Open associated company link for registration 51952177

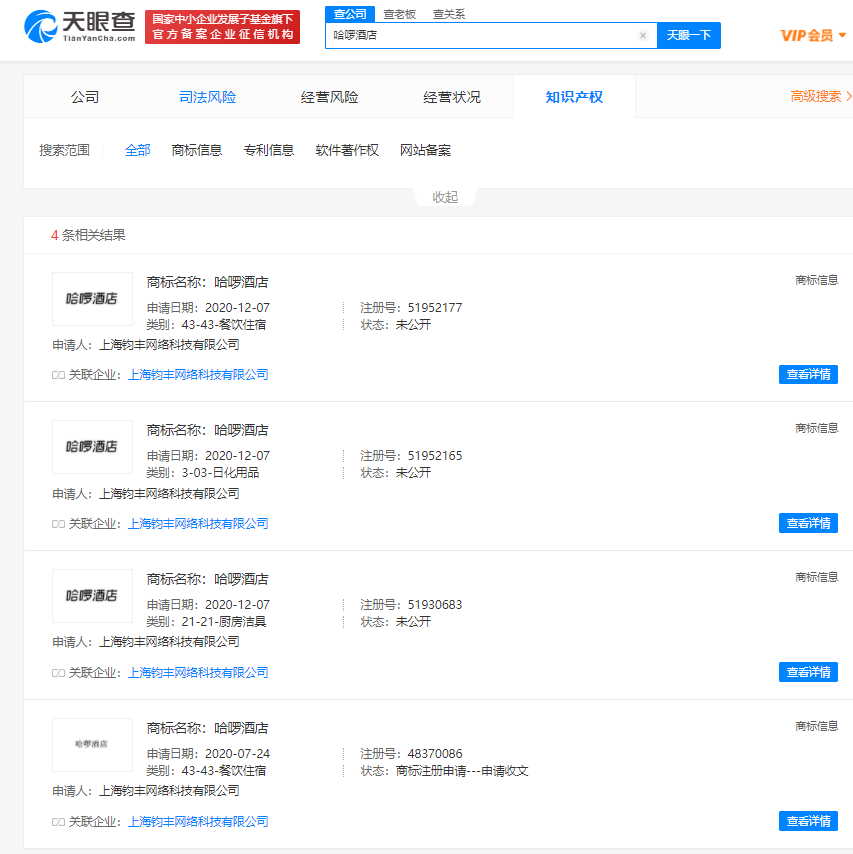tap(198, 375)
